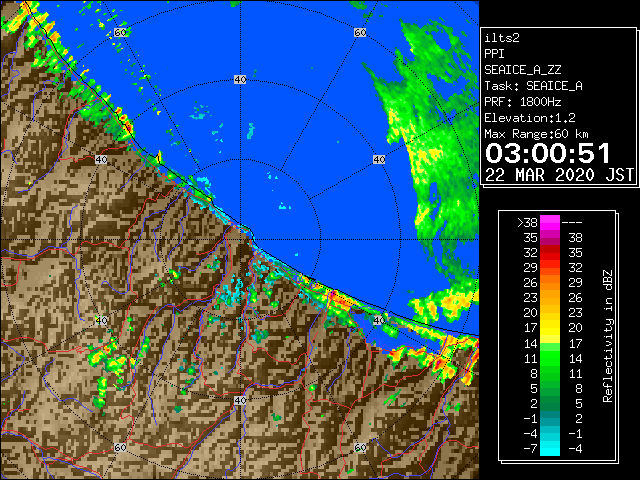The width and height of the screenshot is (640, 480).
Task: Click the --- legend label
Action: (572, 223)
